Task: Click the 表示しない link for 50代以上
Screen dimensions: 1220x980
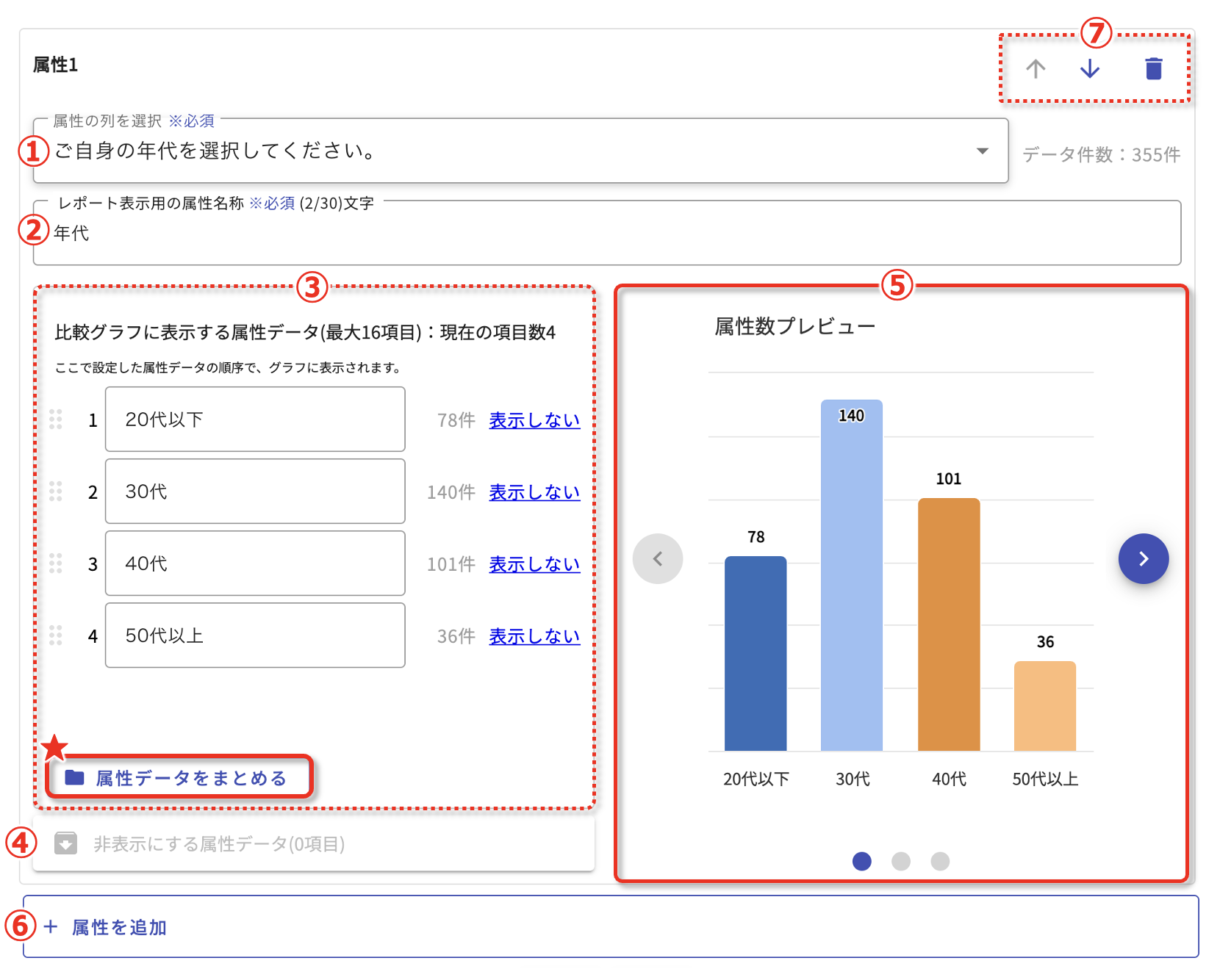Action: pyautogui.click(x=534, y=636)
